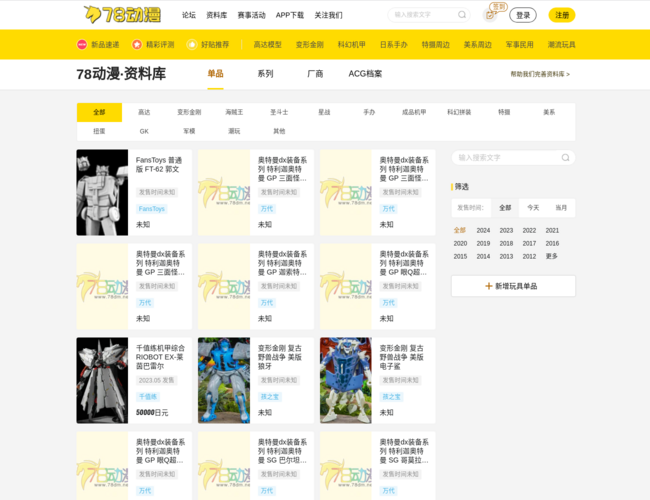Filter by year 2023
Image resolution: width=650 pixels, height=500 pixels.
coord(506,230)
